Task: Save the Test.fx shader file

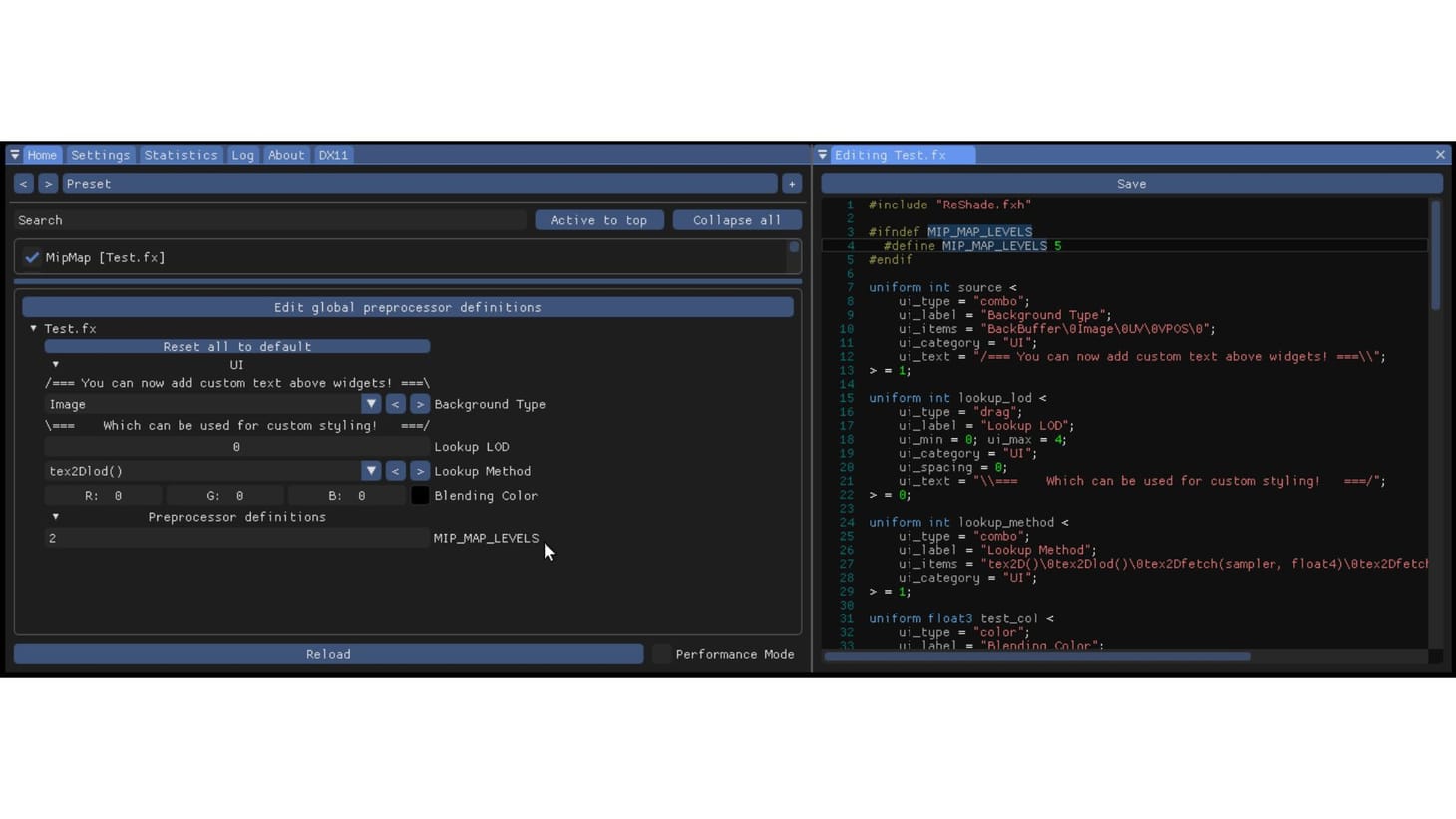Action: pyautogui.click(x=1130, y=183)
